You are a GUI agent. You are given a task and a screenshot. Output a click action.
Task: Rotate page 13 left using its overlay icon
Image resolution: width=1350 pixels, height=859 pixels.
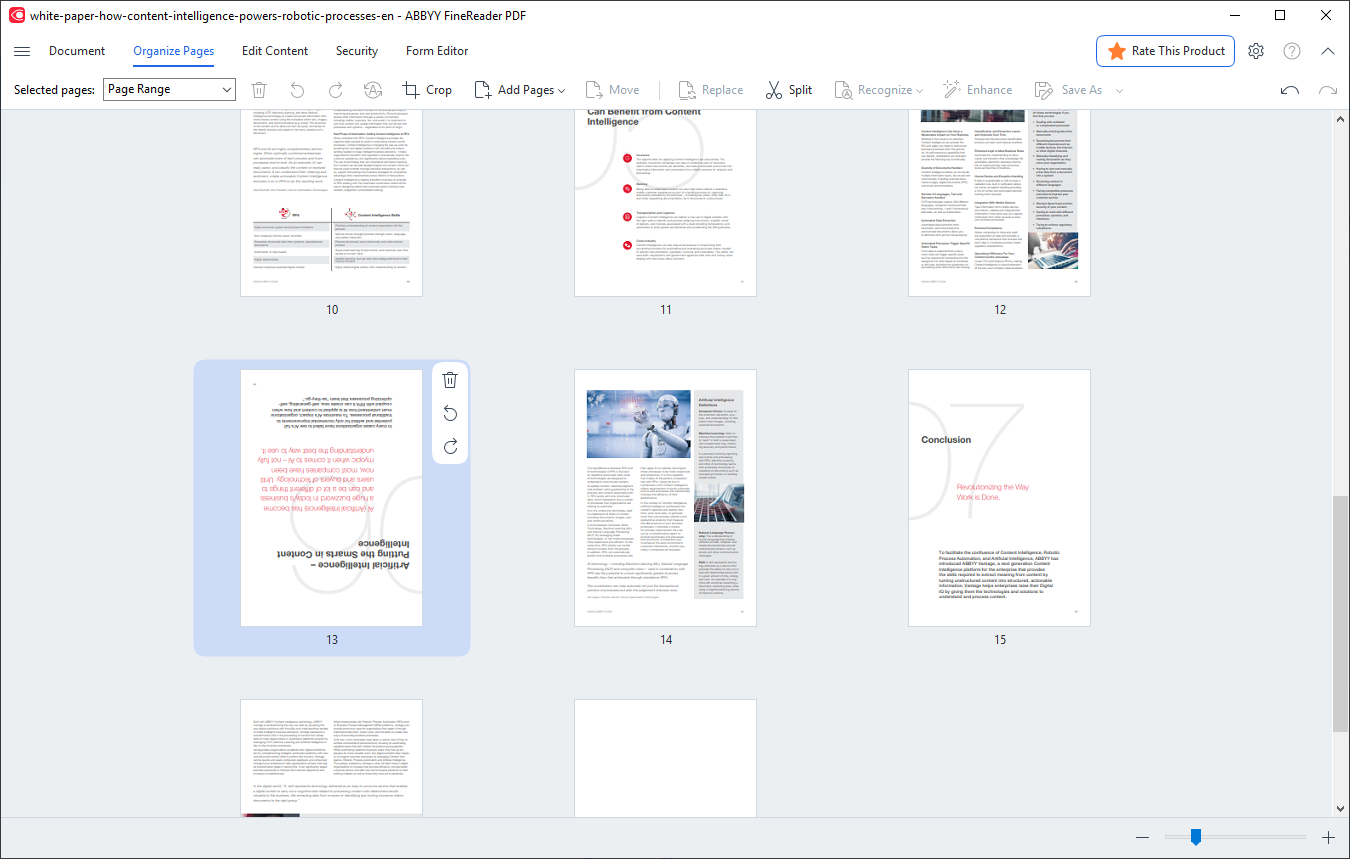pyautogui.click(x=450, y=413)
